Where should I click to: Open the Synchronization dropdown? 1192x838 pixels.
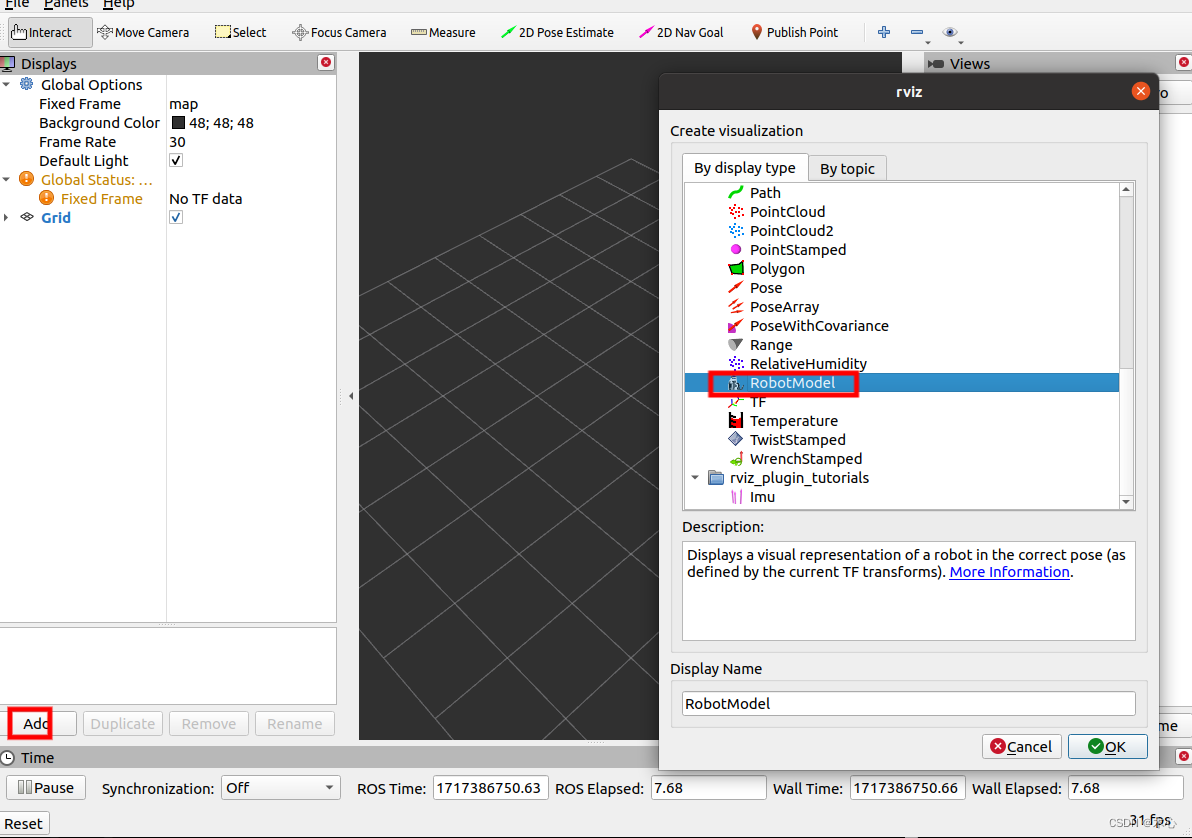280,788
